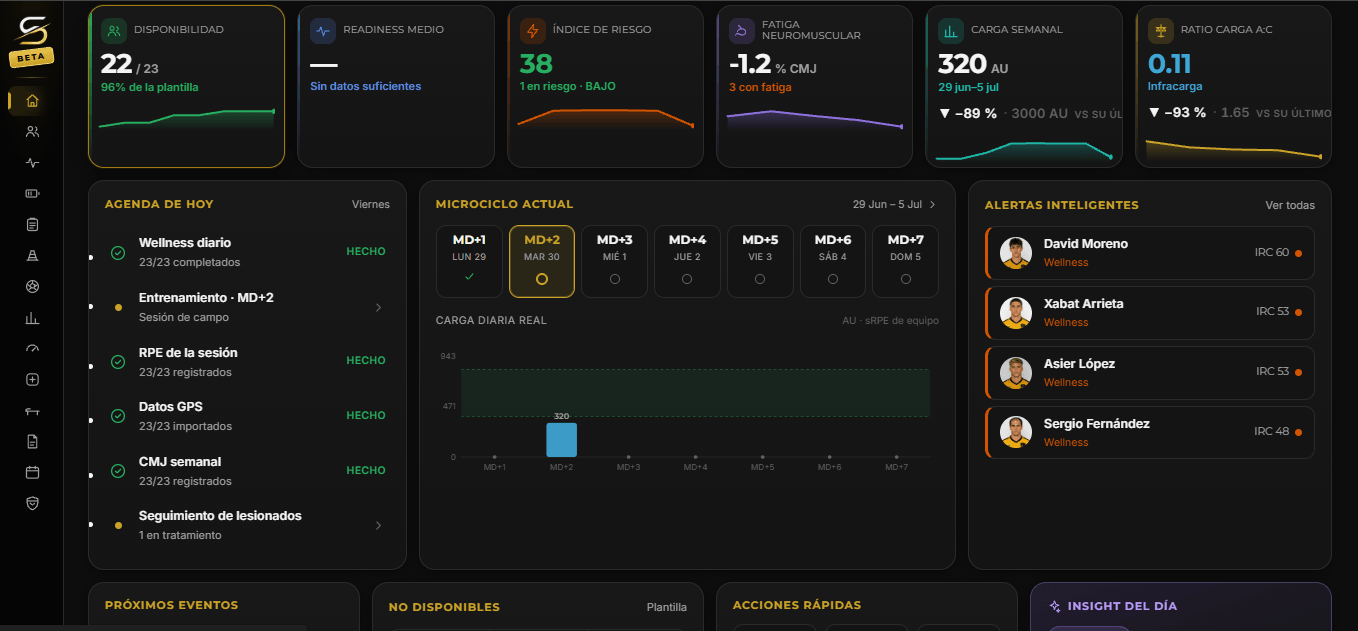1358x631 pixels.
Task: Open the home dashboard sidebar icon
Action: click(32, 101)
